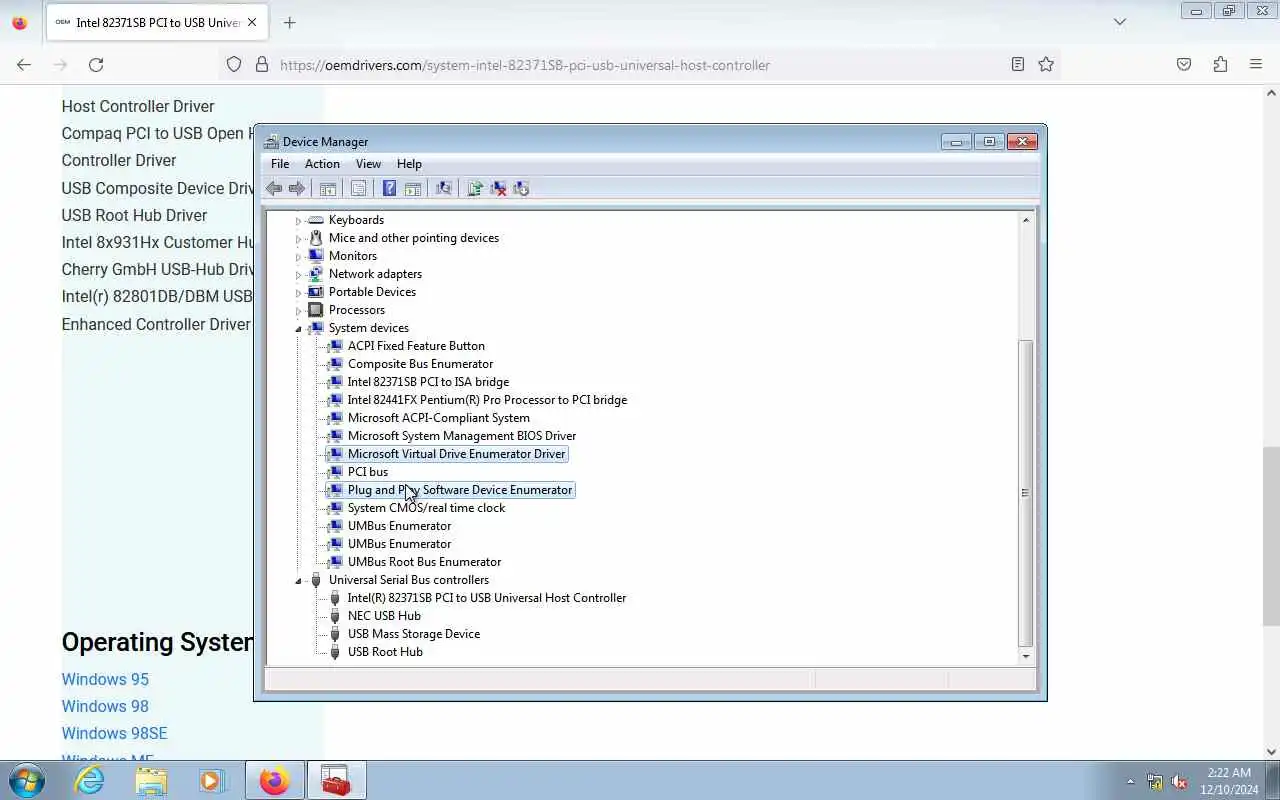Click the date and time in taskbar
Screen dimensions: 1280x800
pyautogui.click(x=1229, y=781)
